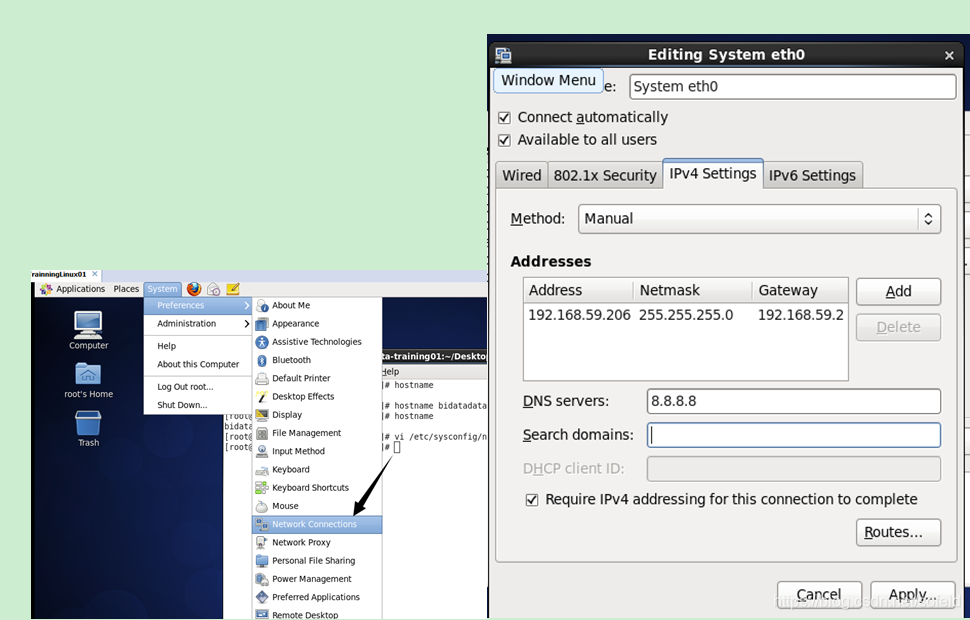This screenshot has height=620, width=970.
Task: Click the Search domains input field
Action: [794, 435]
